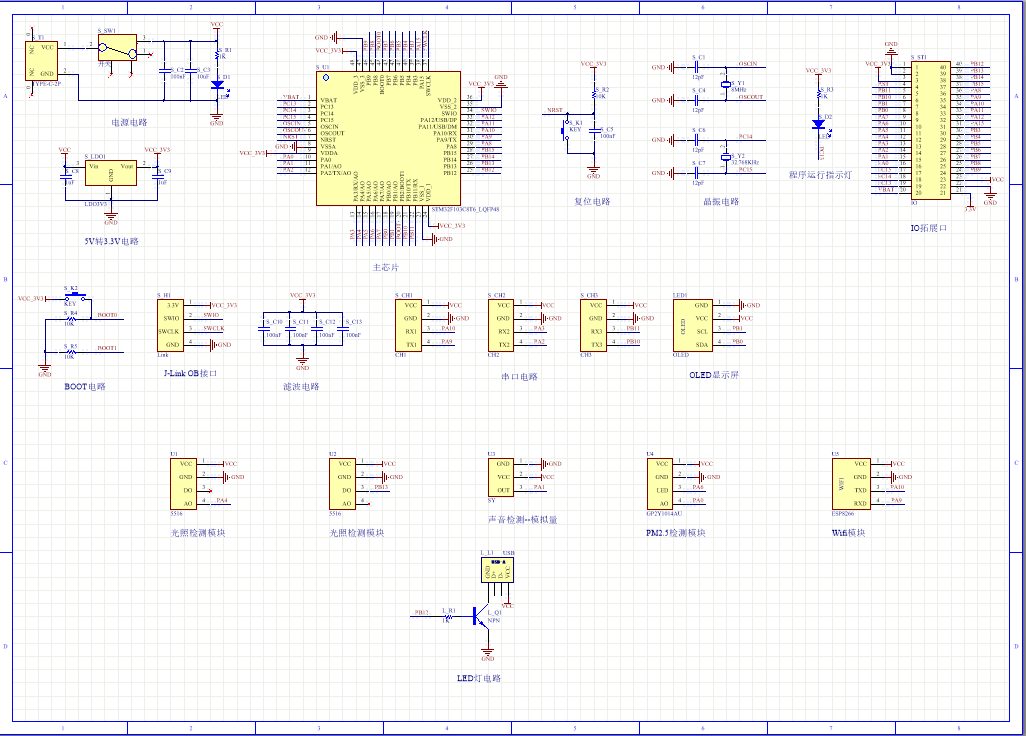Select the S_C3 10uF capacitor
1026x736 pixels.
[x=190, y=71]
